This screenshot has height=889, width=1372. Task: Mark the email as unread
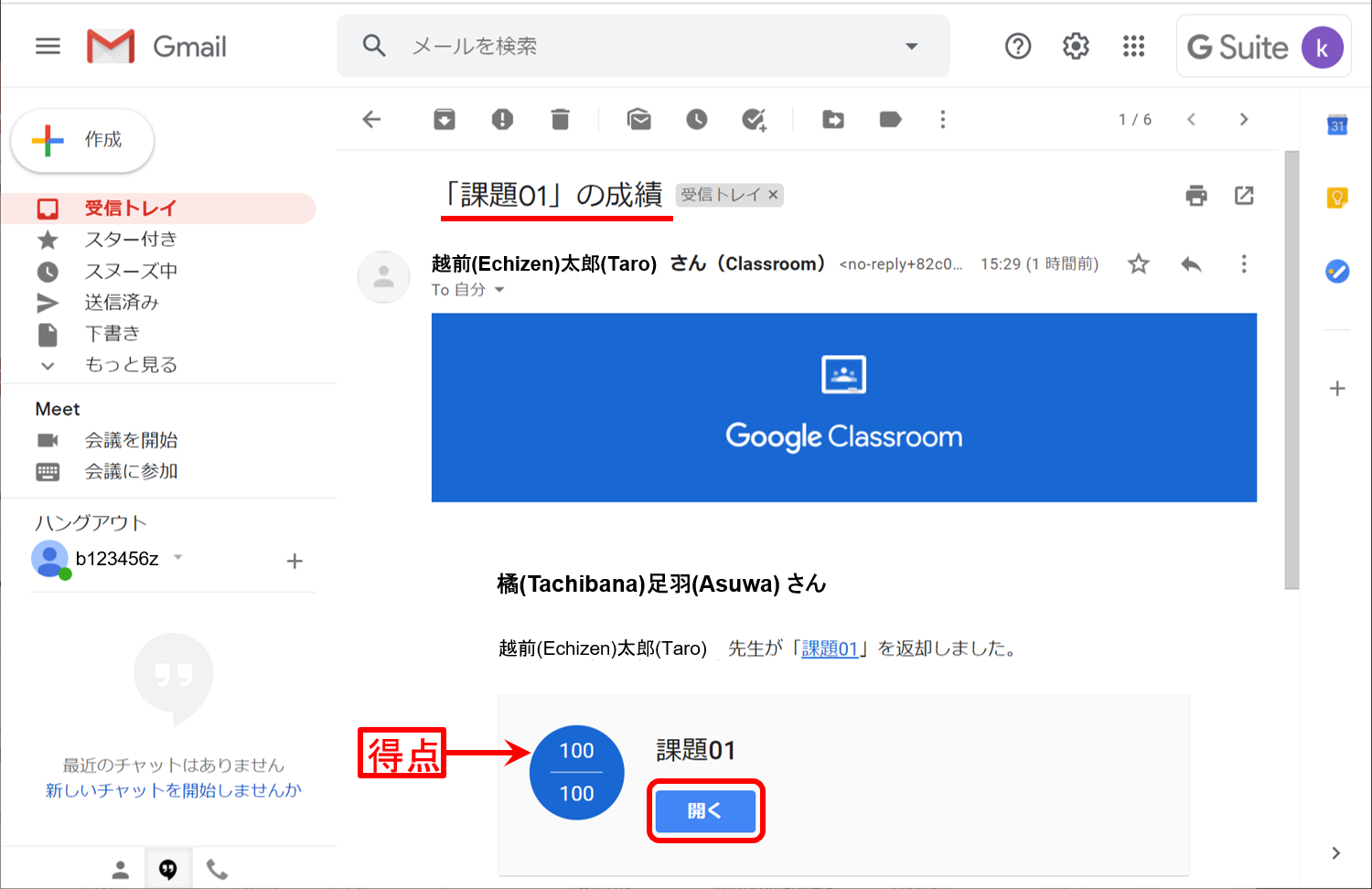(639, 119)
